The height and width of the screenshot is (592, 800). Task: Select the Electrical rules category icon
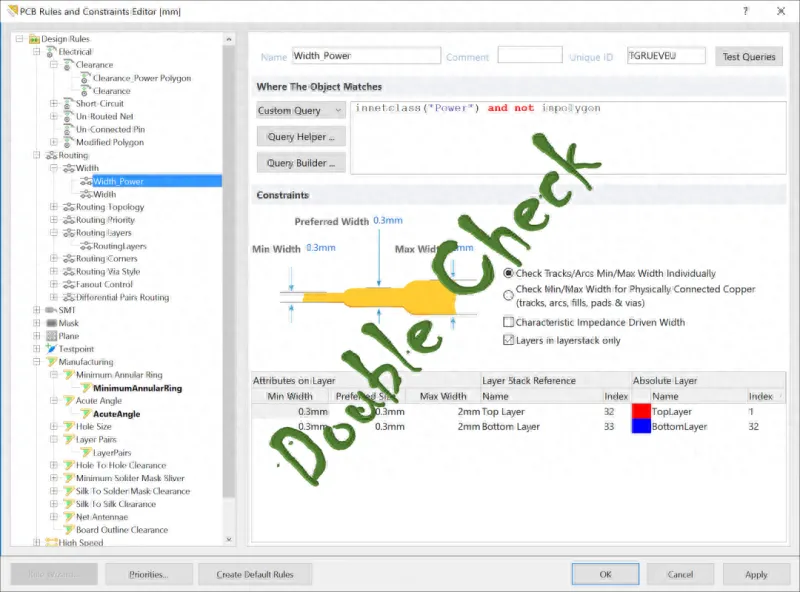click(49, 50)
